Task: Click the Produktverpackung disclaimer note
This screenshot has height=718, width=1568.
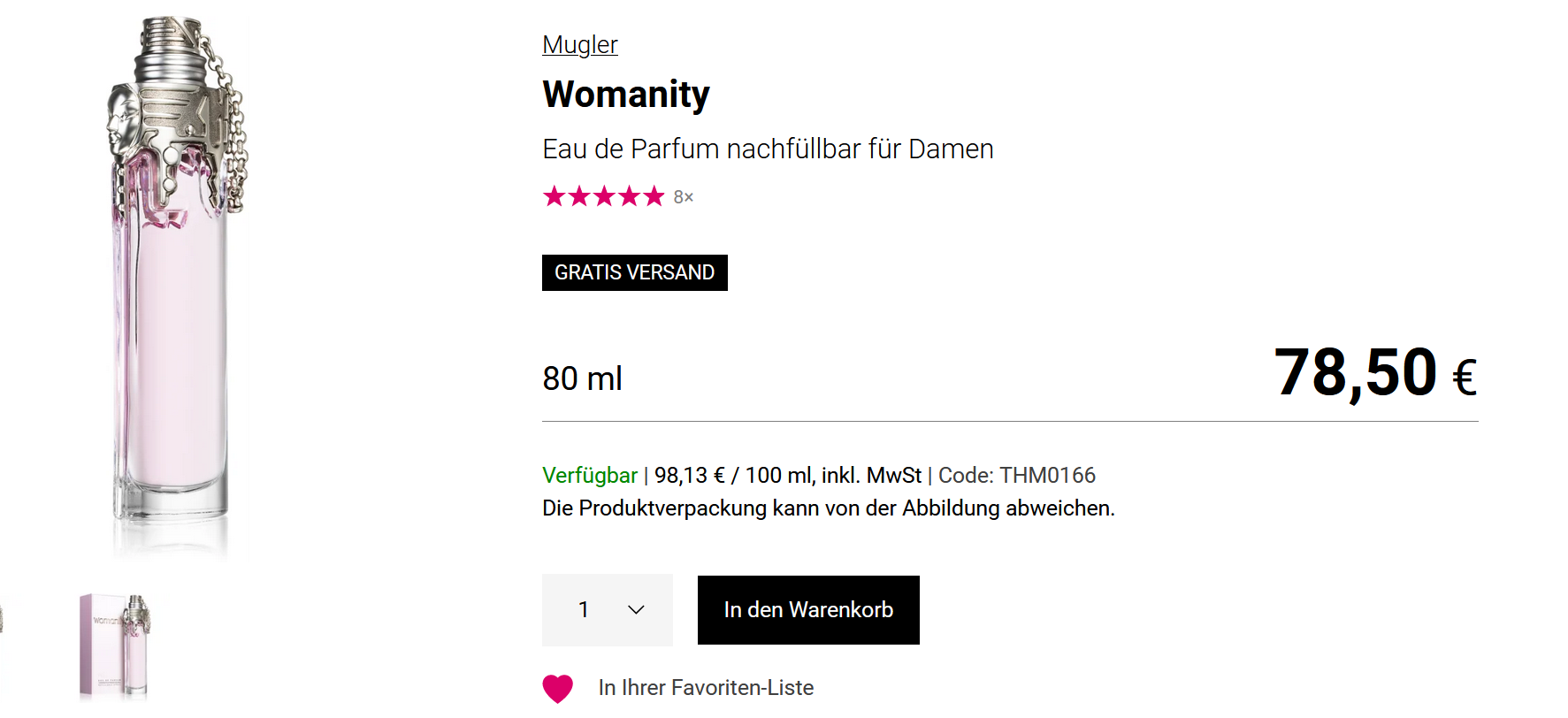Action: pos(828,508)
